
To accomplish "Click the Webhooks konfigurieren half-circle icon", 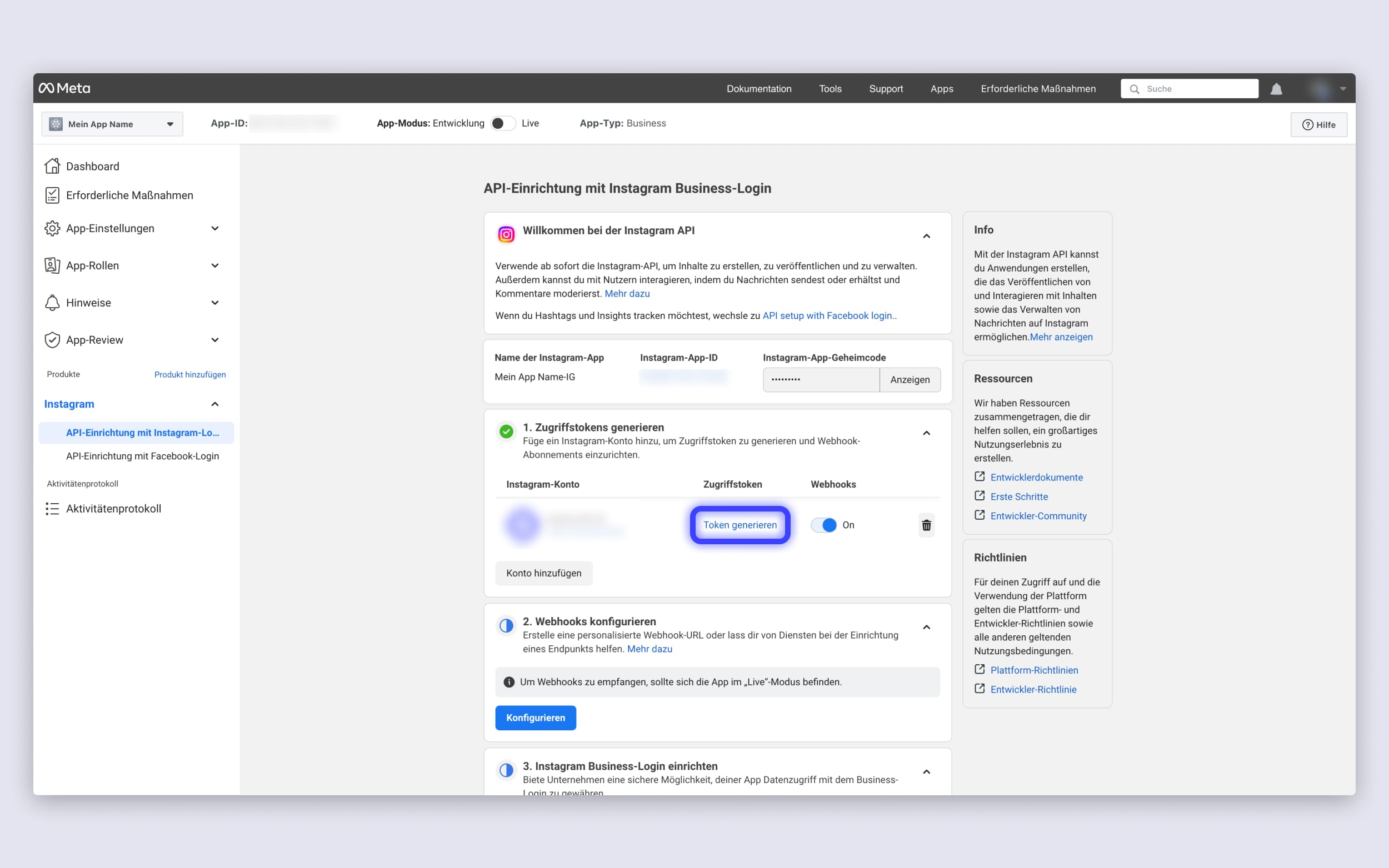I will pos(506,625).
